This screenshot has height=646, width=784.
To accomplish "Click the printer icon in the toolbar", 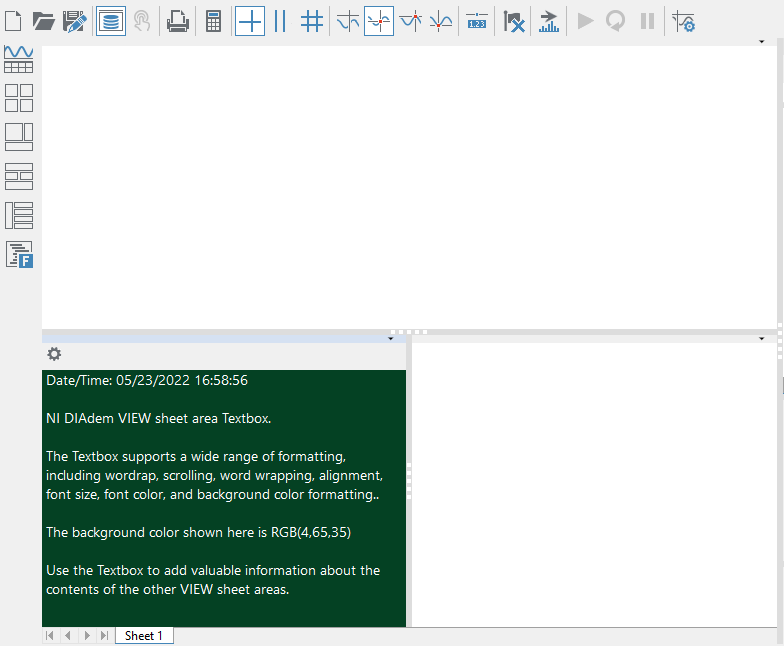I will click(x=177, y=20).
